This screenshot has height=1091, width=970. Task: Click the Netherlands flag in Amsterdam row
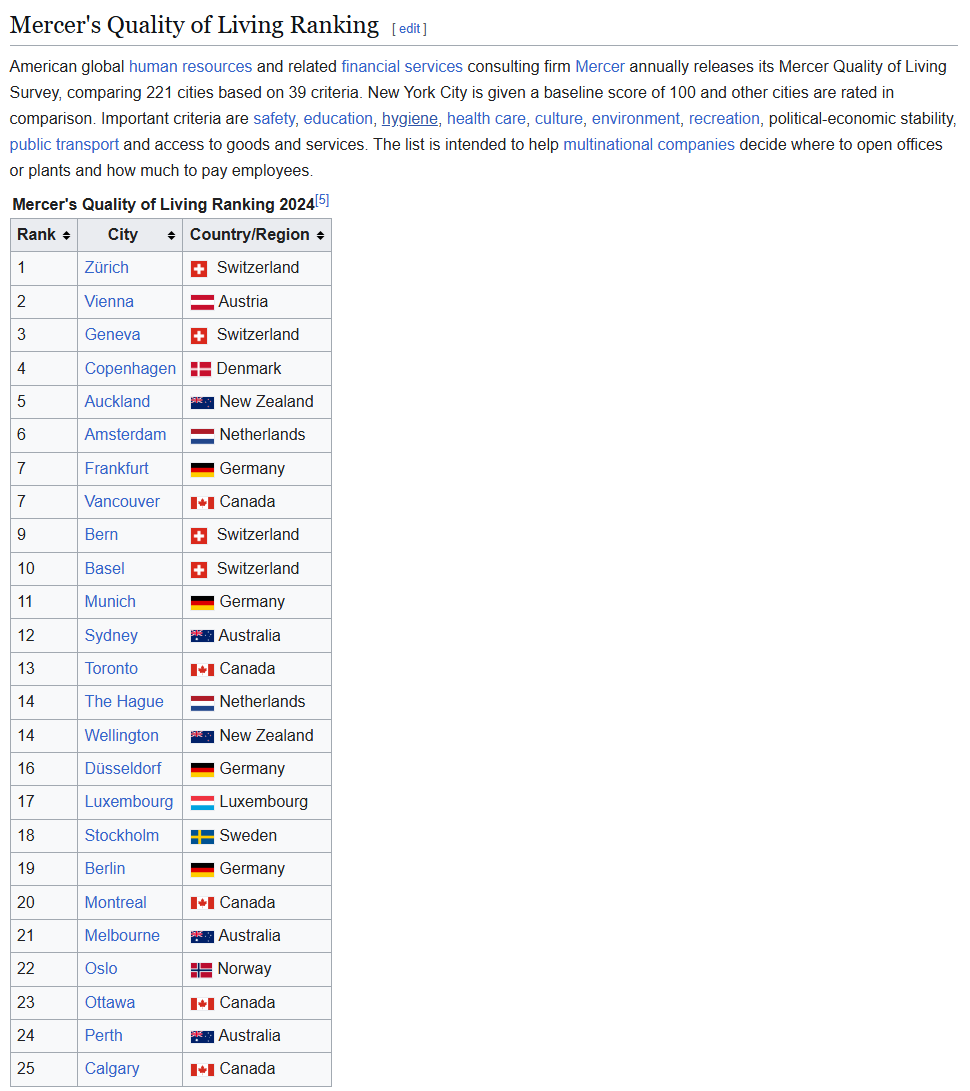(202, 436)
